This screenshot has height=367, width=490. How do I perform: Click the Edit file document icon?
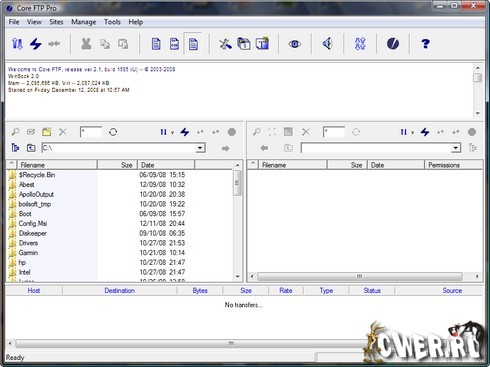(x=174, y=44)
